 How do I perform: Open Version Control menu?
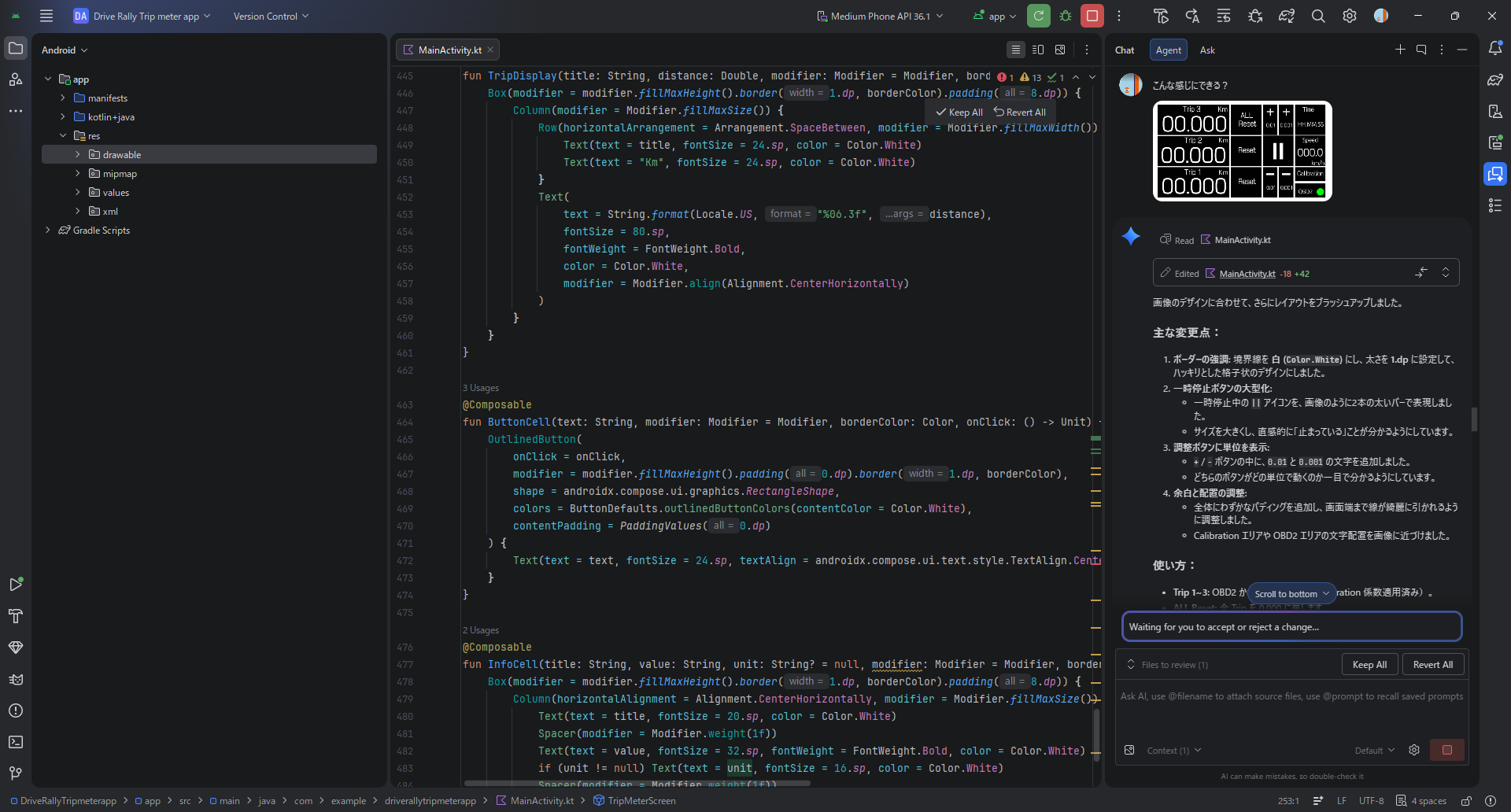click(x=271, y=16)
